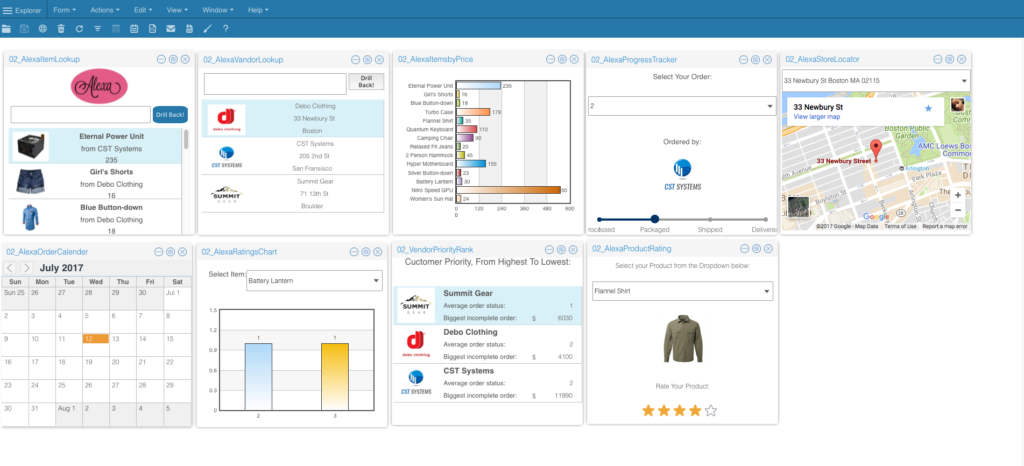Click Report a map error link
The height and width of the screenshot is (466, 1024).
pos(945,226)
